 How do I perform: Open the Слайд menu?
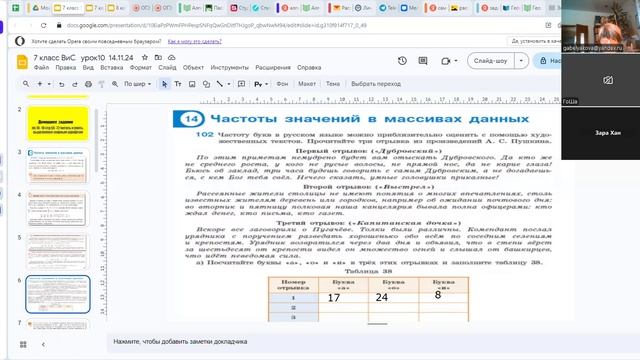(x=167, y=67)
